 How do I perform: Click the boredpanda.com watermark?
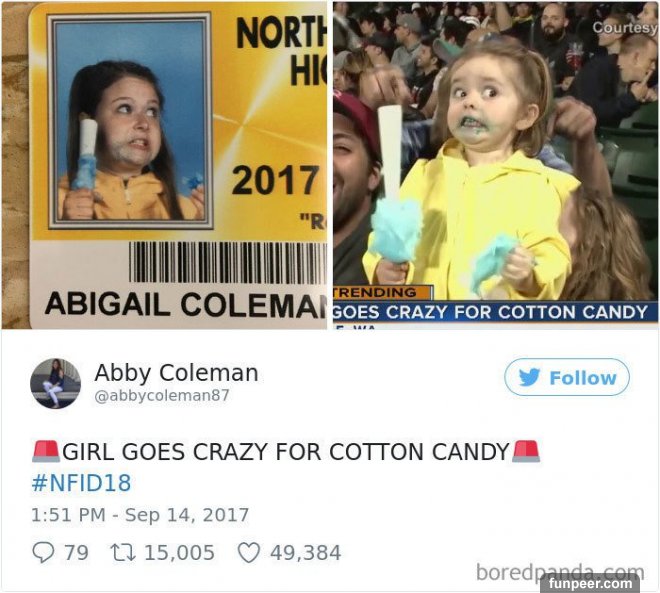tap(560, 572)
